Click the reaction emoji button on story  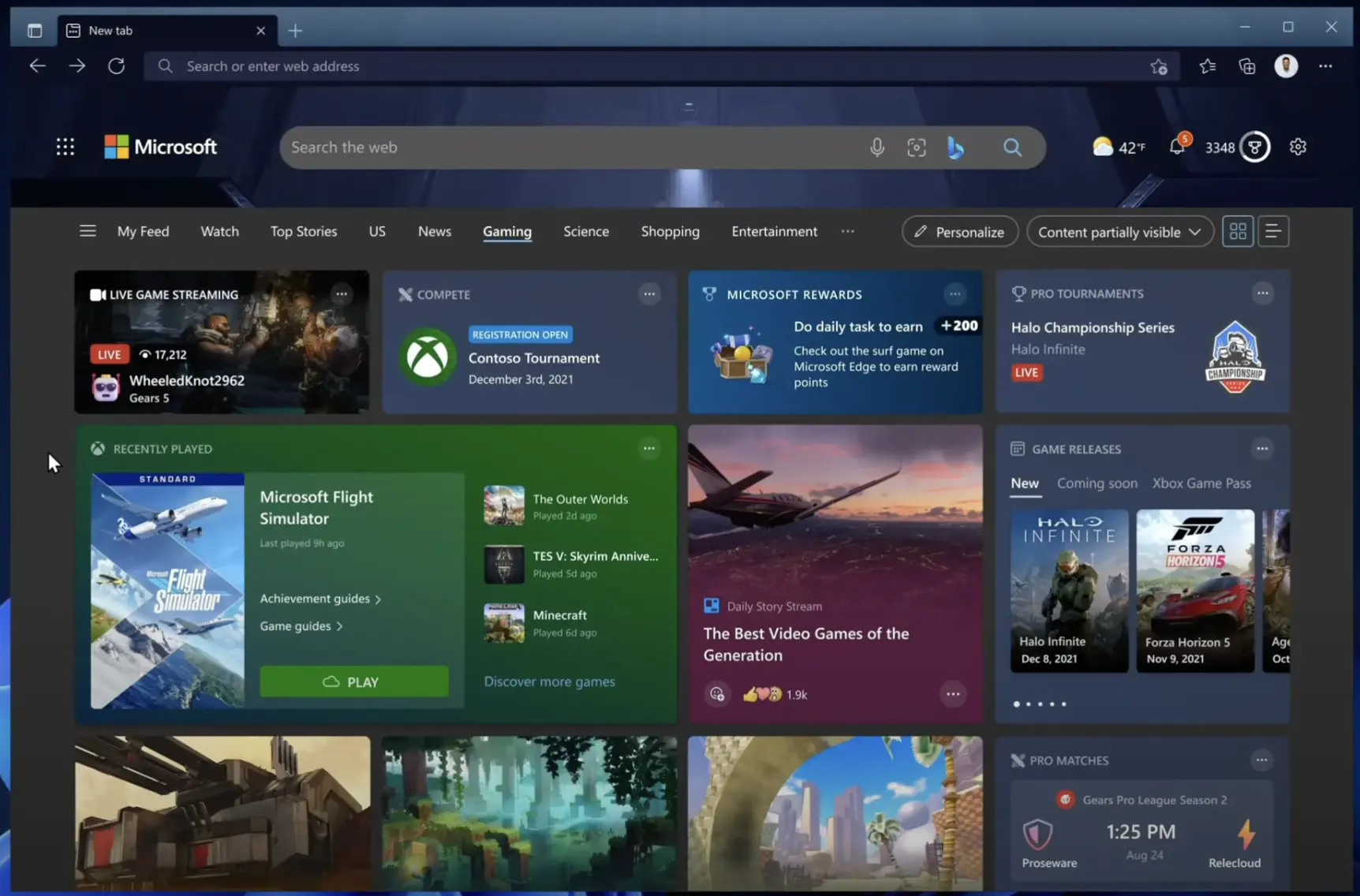[x=717, y=694]
